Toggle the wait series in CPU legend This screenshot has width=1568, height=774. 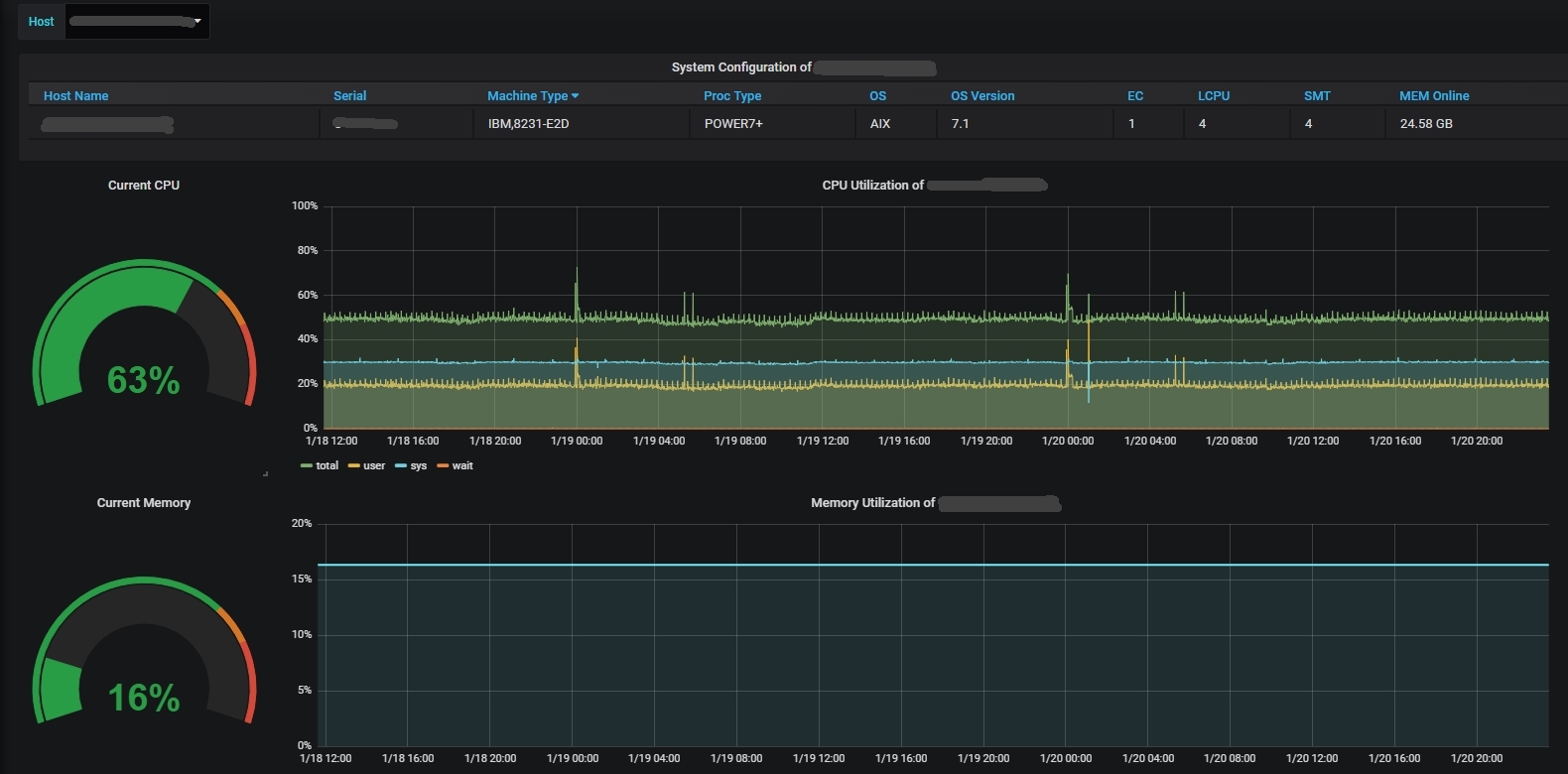pos(462,466)
